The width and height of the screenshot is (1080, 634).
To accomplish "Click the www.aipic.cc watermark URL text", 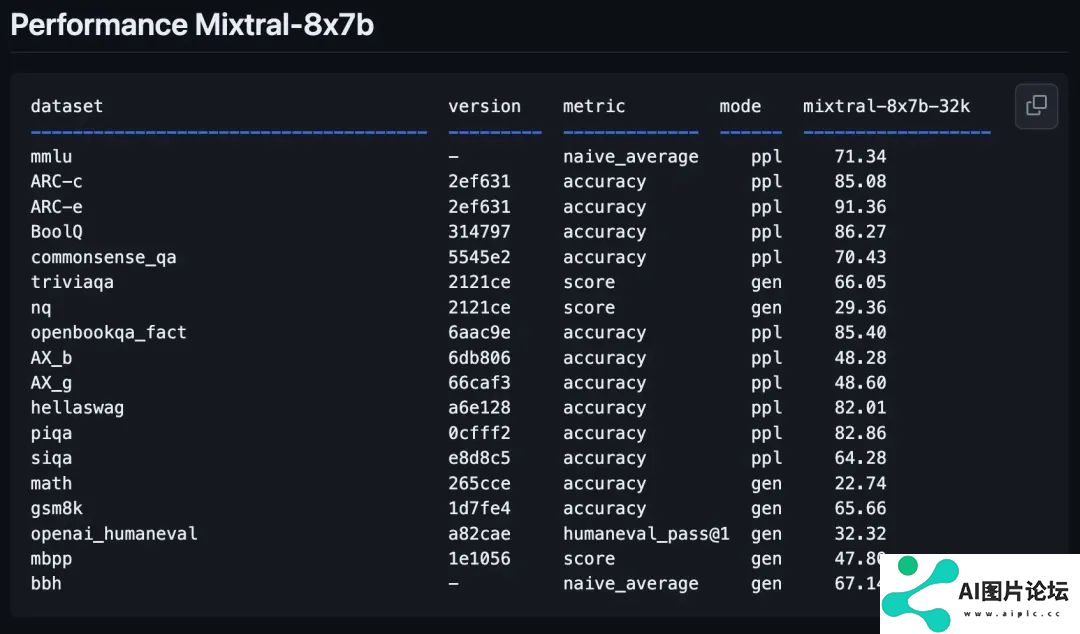I will click(1012, 613).
